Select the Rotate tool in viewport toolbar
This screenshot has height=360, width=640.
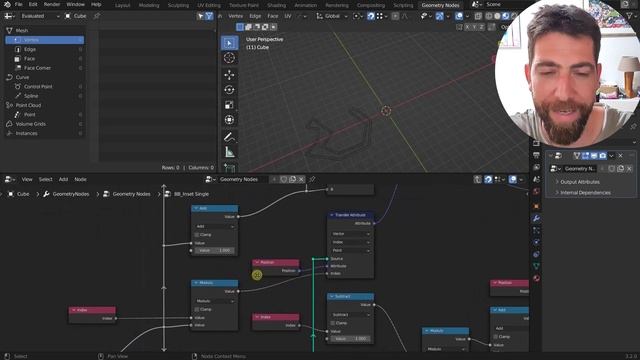(229, 90)
